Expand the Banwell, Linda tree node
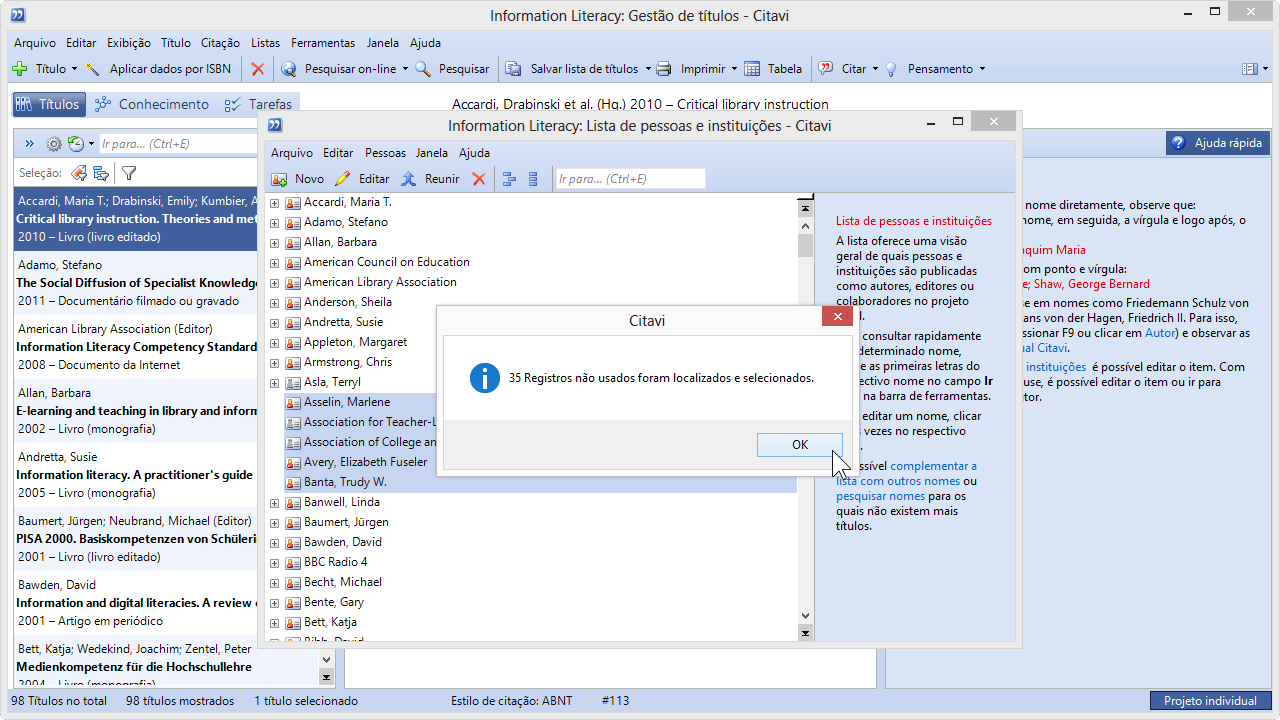Screen dimensions: 1280x720 (x=275, y=503)
